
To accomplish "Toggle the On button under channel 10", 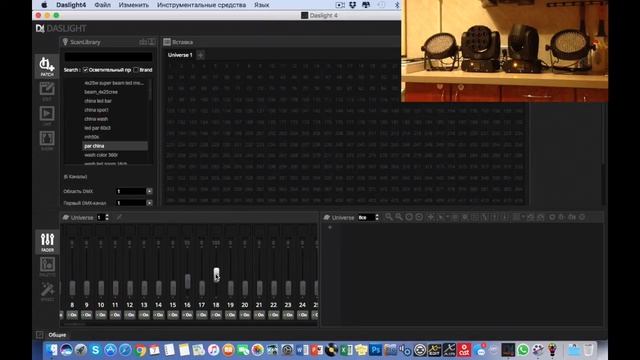I will (101, 315).
